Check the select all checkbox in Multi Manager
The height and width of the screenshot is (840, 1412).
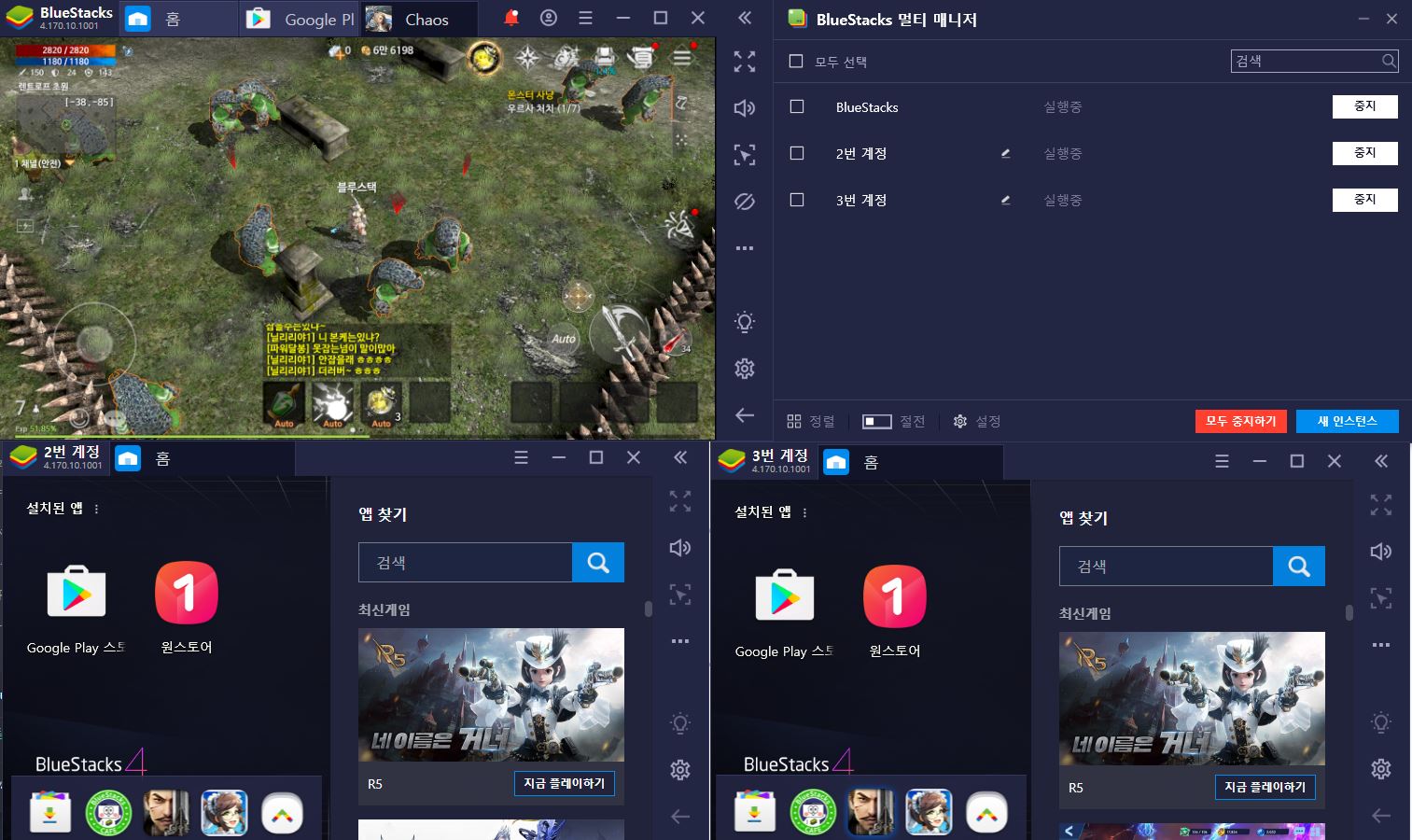(796, 61)
